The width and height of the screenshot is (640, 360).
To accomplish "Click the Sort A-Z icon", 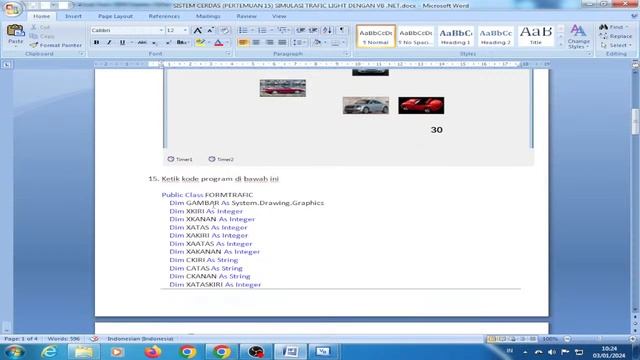I will 327,30.
